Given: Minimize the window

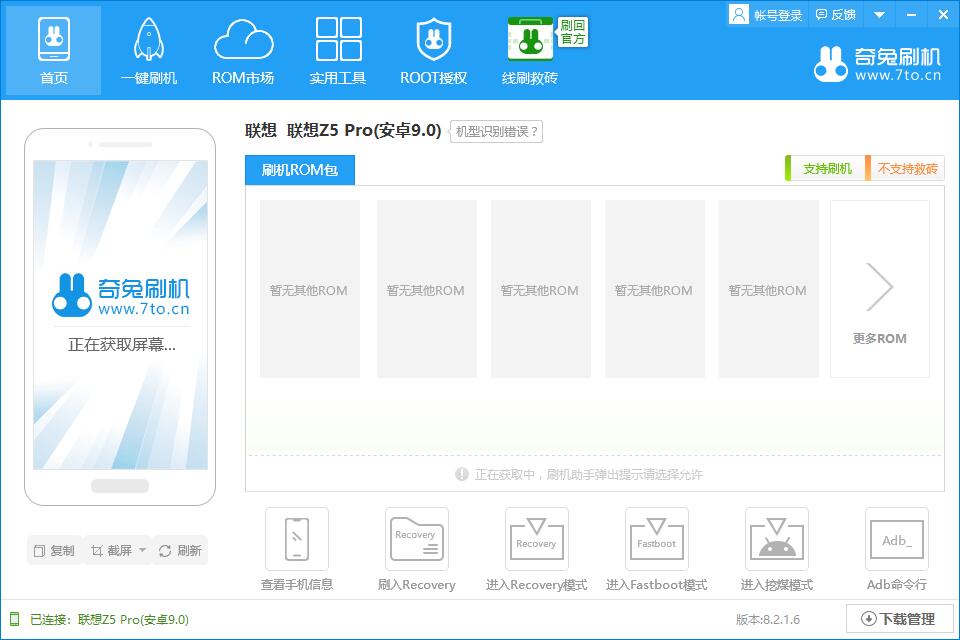Looking at the screenshot, I should click(x=912, y=15).
